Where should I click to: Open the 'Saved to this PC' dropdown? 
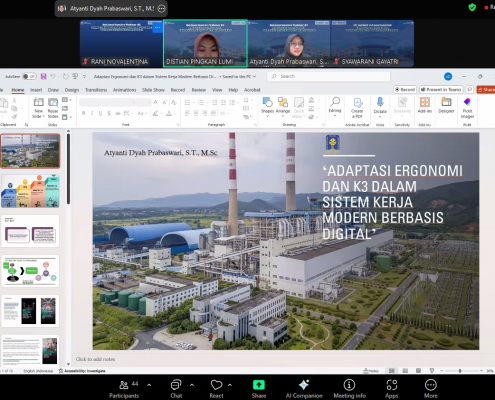click(x=239, y=76)
